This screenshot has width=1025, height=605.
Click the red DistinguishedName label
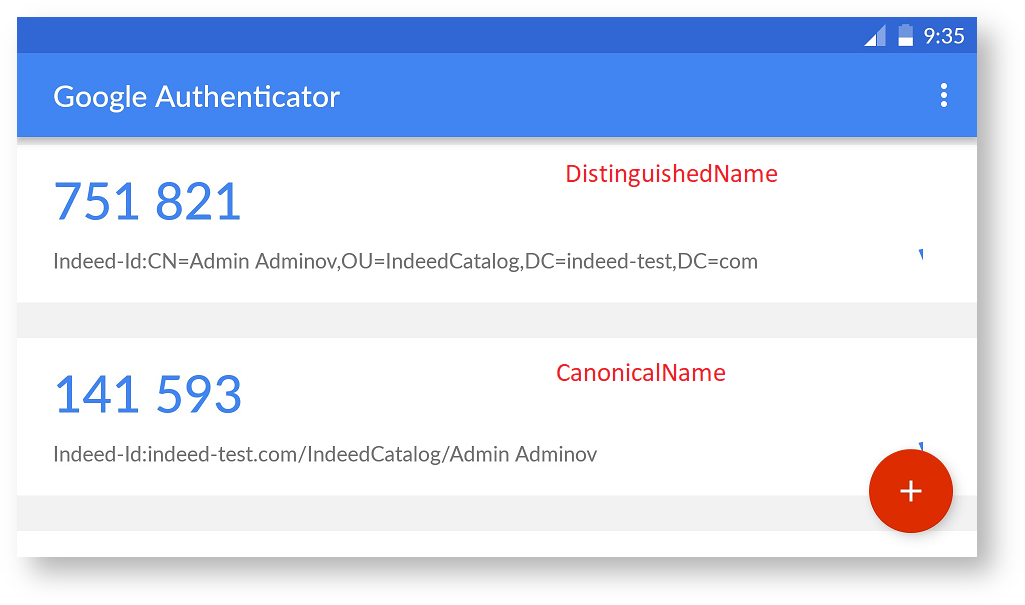(671, 174)
